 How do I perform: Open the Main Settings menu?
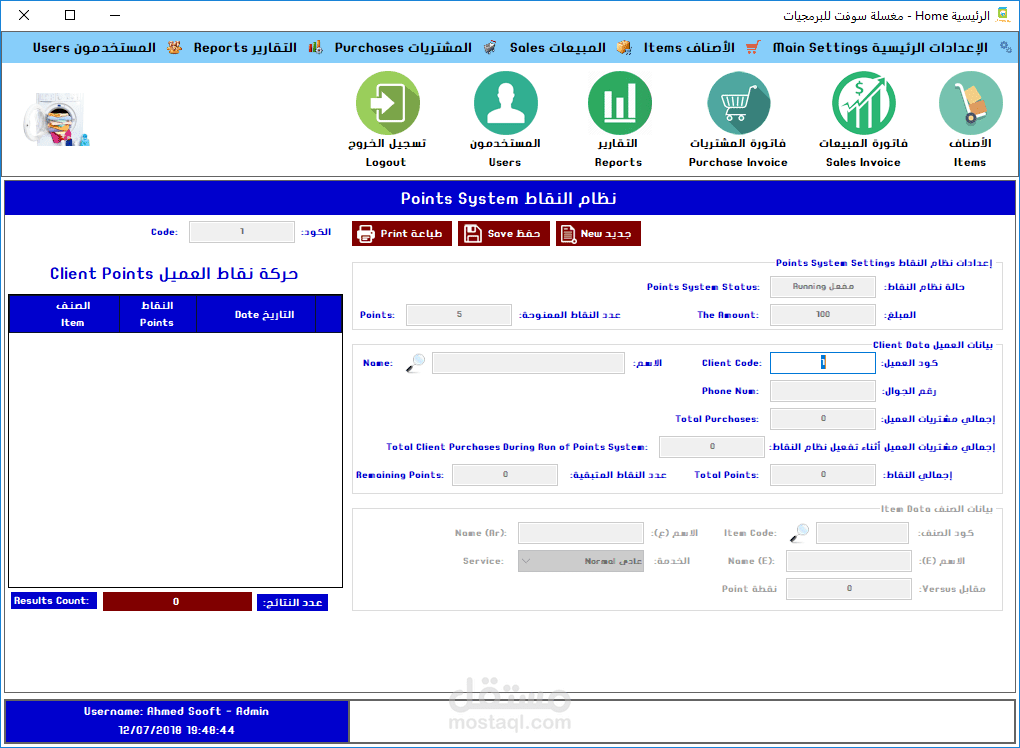[879, 47]
